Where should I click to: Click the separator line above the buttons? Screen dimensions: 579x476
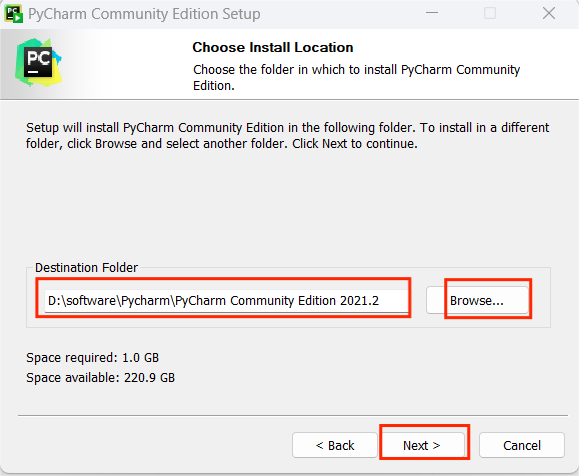point(292,415)
